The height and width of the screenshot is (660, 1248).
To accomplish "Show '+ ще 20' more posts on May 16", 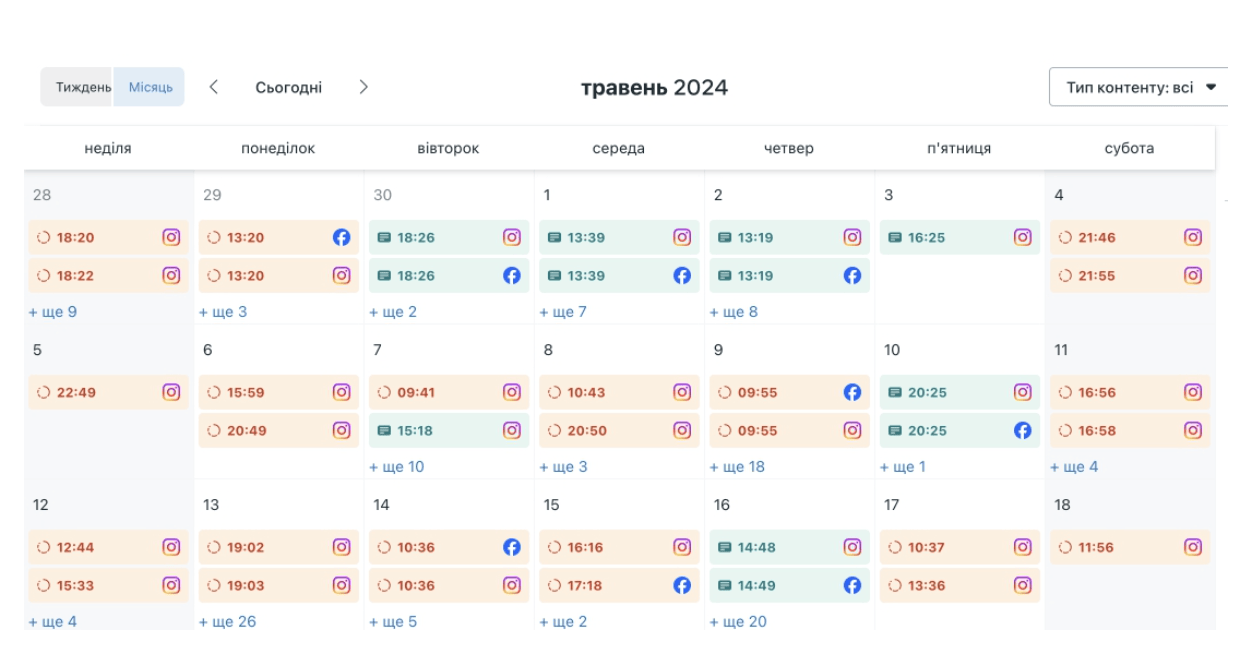I will 738,622.
